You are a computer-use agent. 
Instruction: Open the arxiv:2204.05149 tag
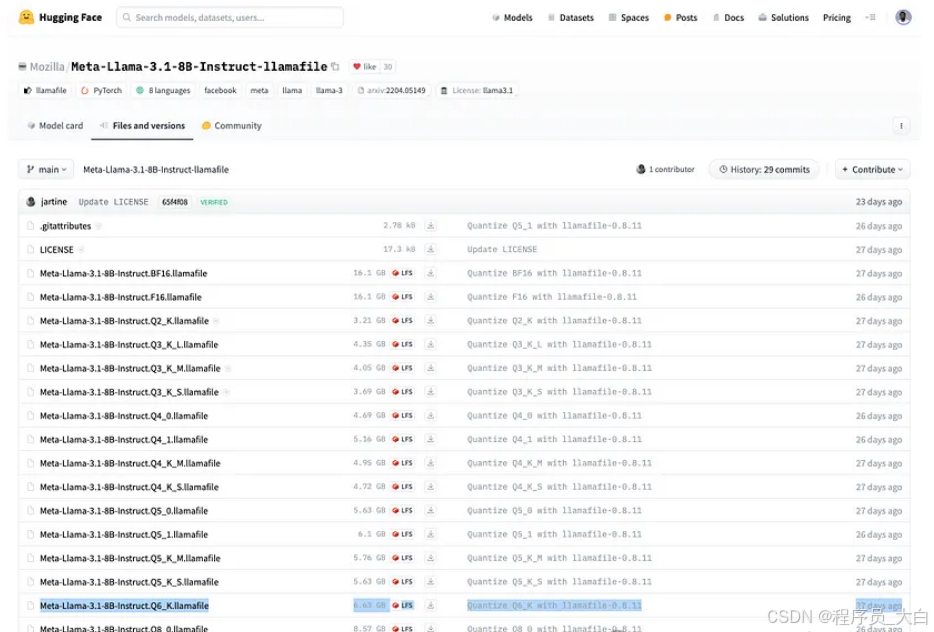click(x=392, y=91)
